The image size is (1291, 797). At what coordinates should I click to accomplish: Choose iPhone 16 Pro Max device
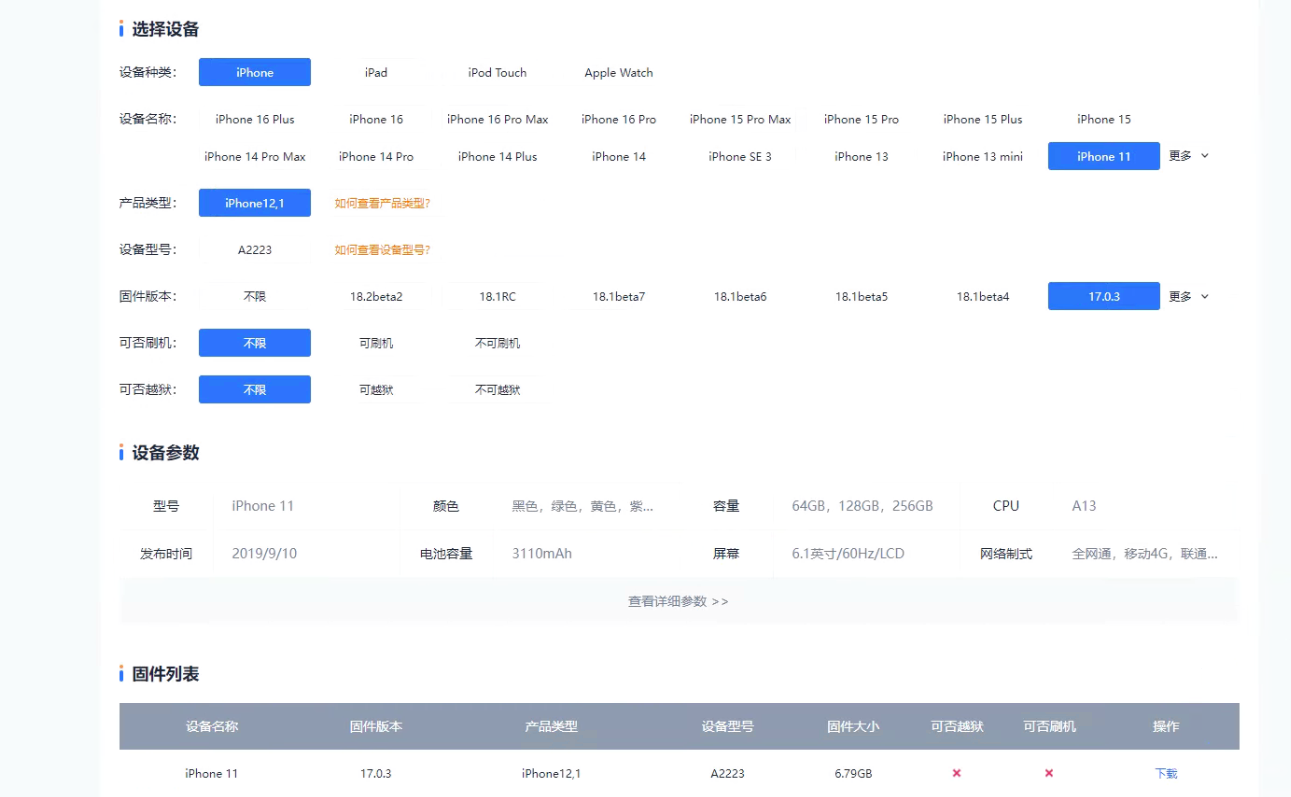pos(497,119)
